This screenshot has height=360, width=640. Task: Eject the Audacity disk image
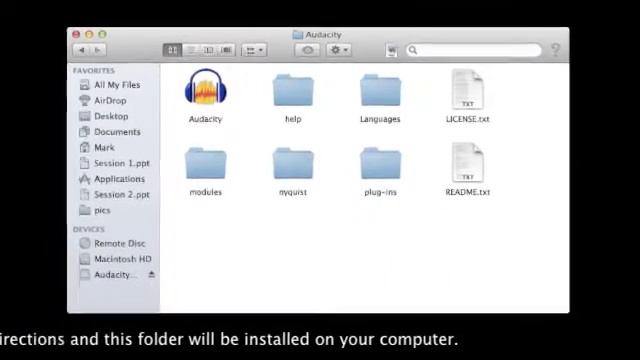coord(151,274)
